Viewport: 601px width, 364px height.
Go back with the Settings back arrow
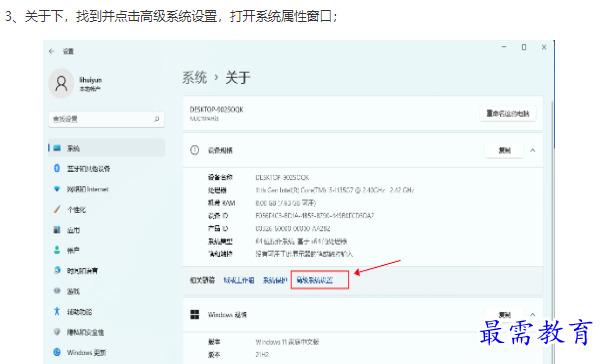[52, 51]
